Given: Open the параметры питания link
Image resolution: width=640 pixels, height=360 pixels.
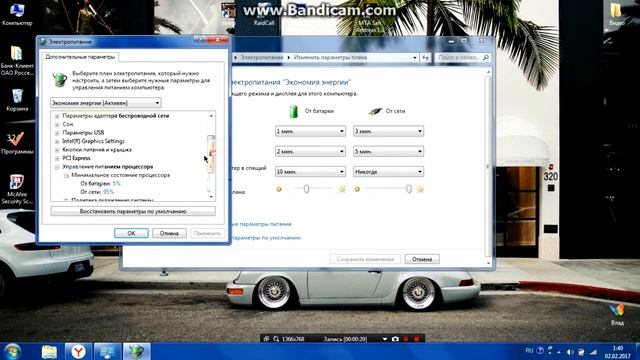Looking at the screenshot, I should pyautogui.click(x=261, y=224).
